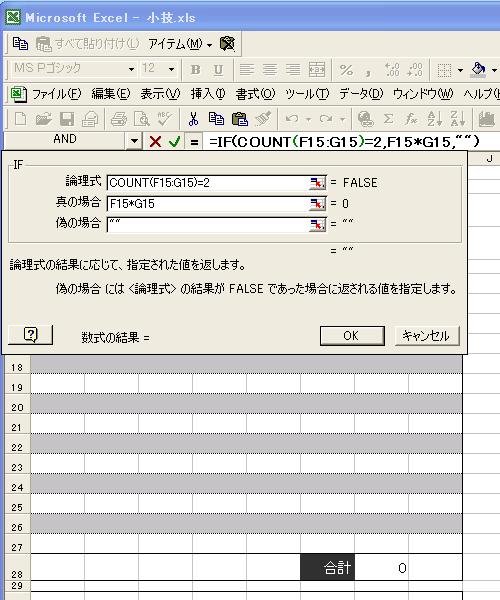
Task: Apply percent style format
Action: 347,70
